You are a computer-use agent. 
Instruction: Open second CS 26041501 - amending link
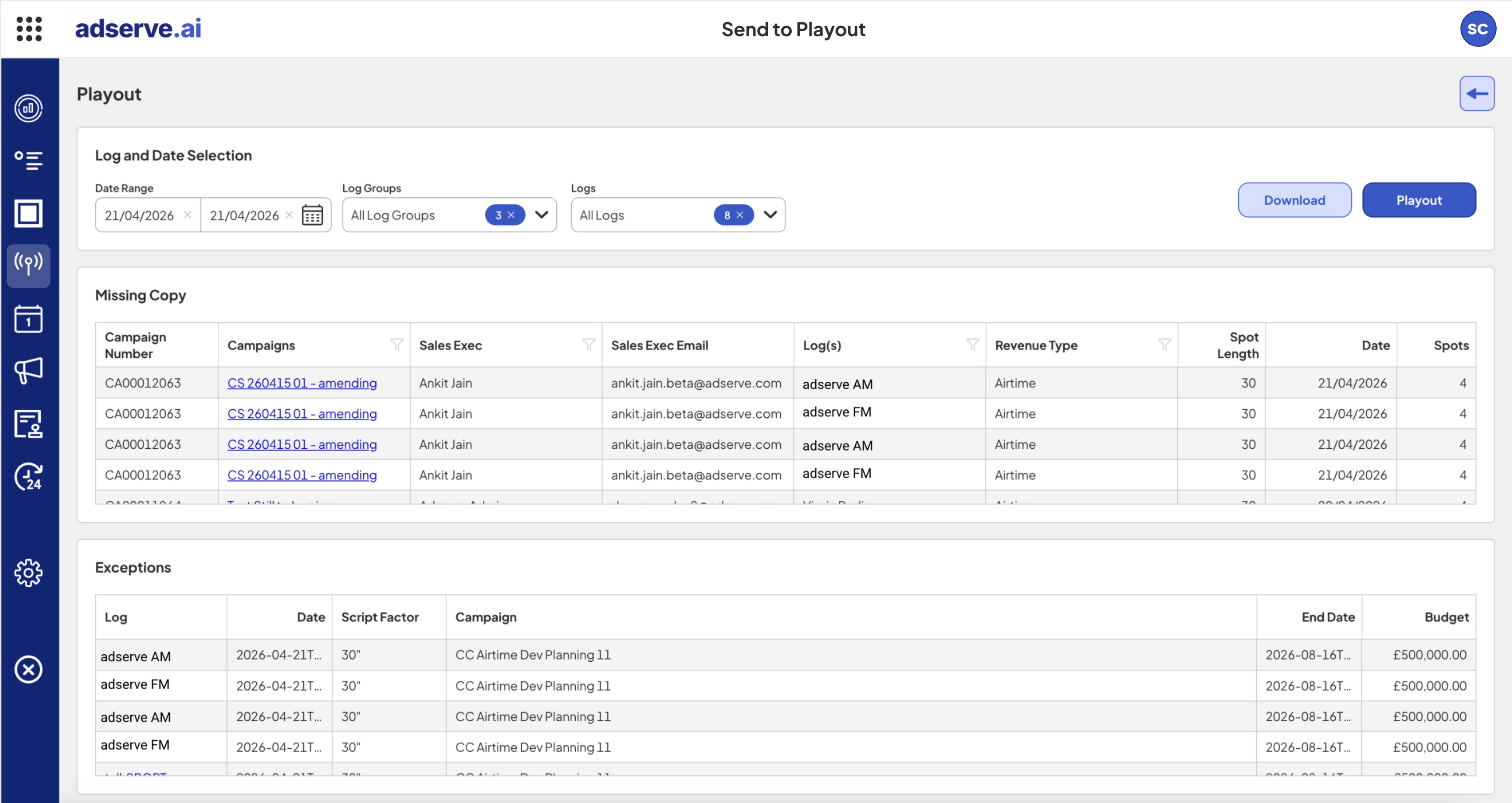(x=302, y=414)
